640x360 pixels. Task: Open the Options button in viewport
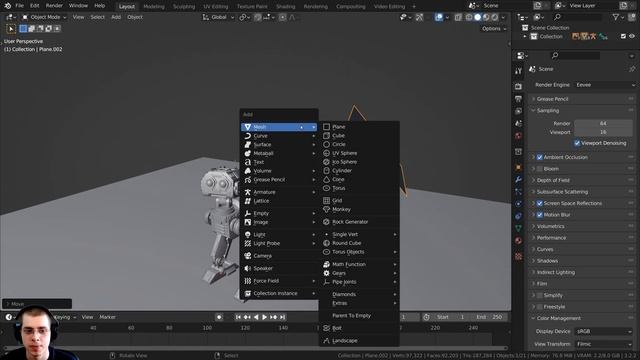[494, 29]
